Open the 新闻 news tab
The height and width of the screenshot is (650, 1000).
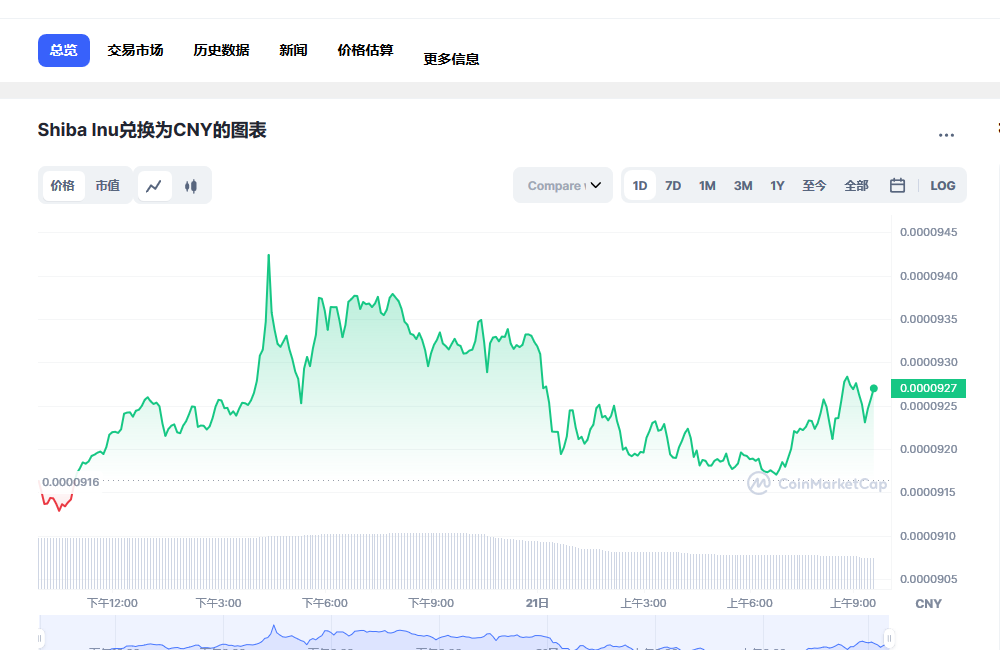[x=293, y=50]
